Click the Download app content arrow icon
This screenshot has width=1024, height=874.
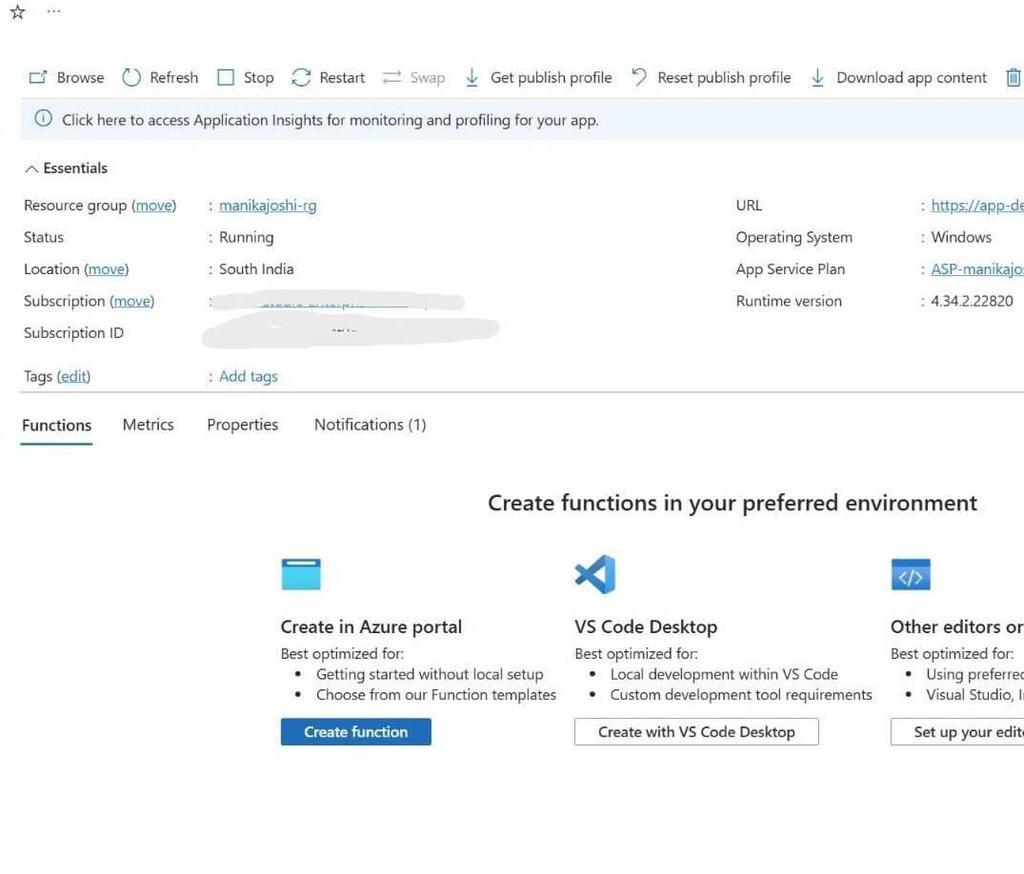[818, 78]
